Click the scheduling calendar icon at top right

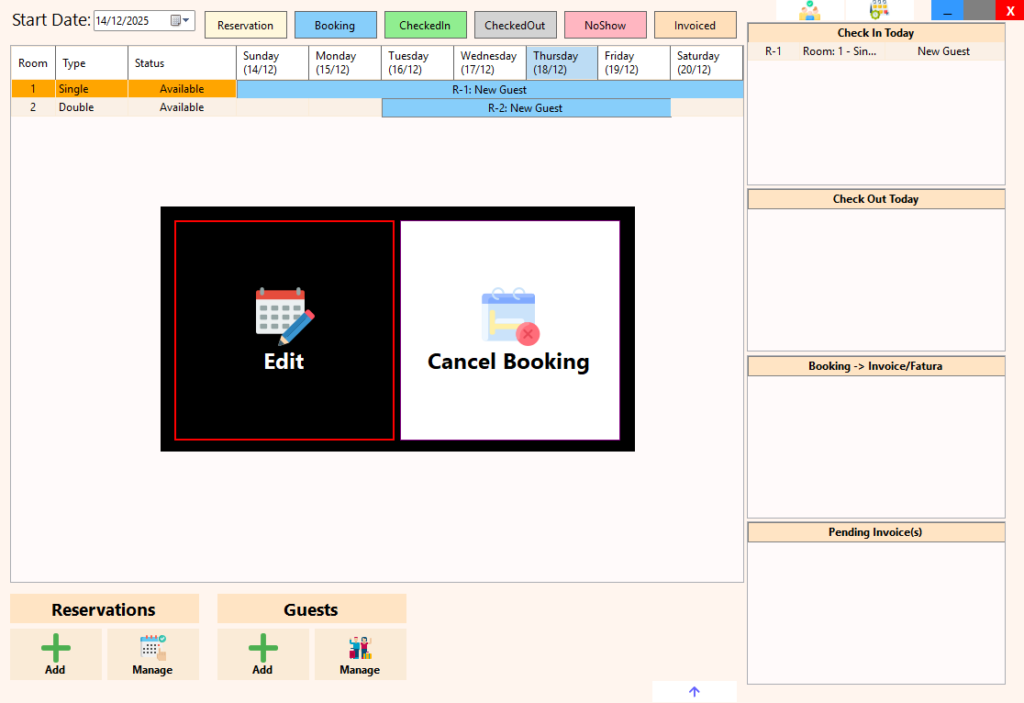click(880, 10)
